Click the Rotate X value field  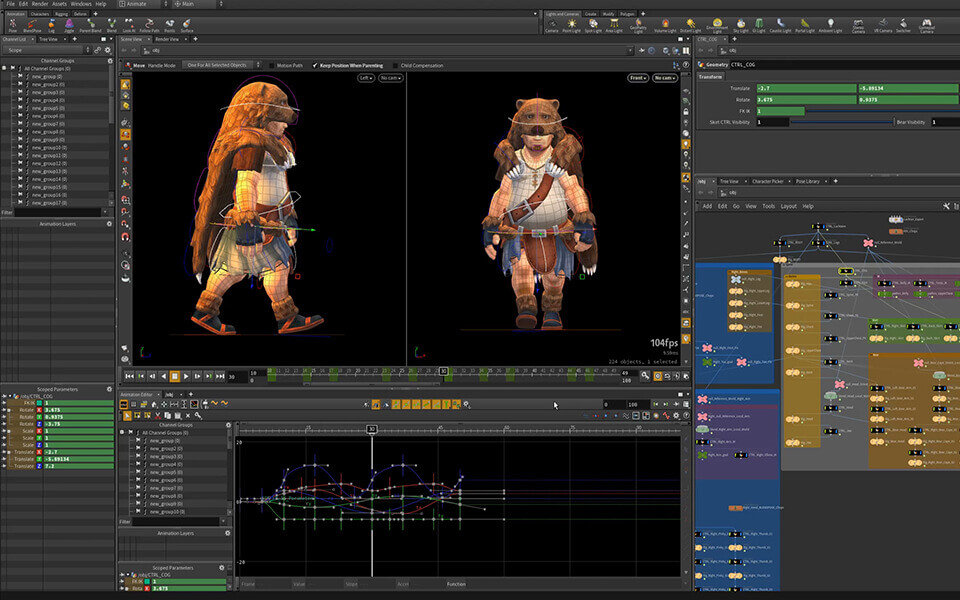(x=806, y=100)
